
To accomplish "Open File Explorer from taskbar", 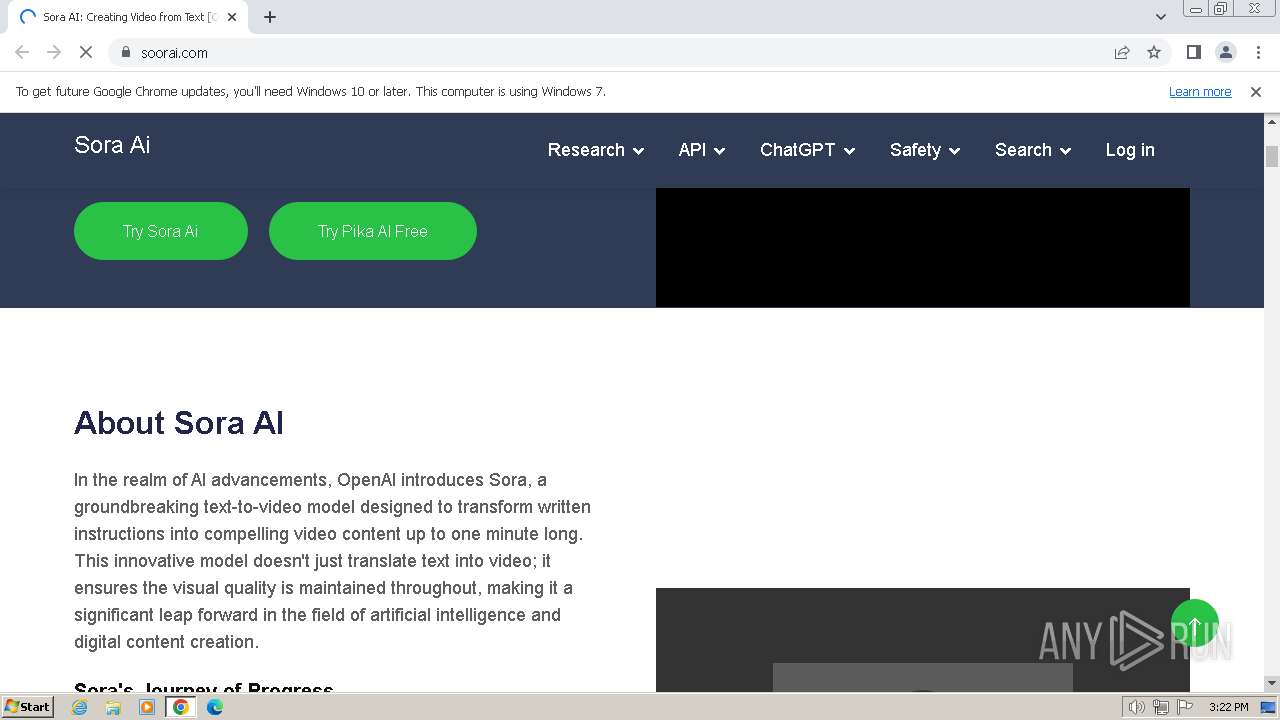I will pos(113,707).
